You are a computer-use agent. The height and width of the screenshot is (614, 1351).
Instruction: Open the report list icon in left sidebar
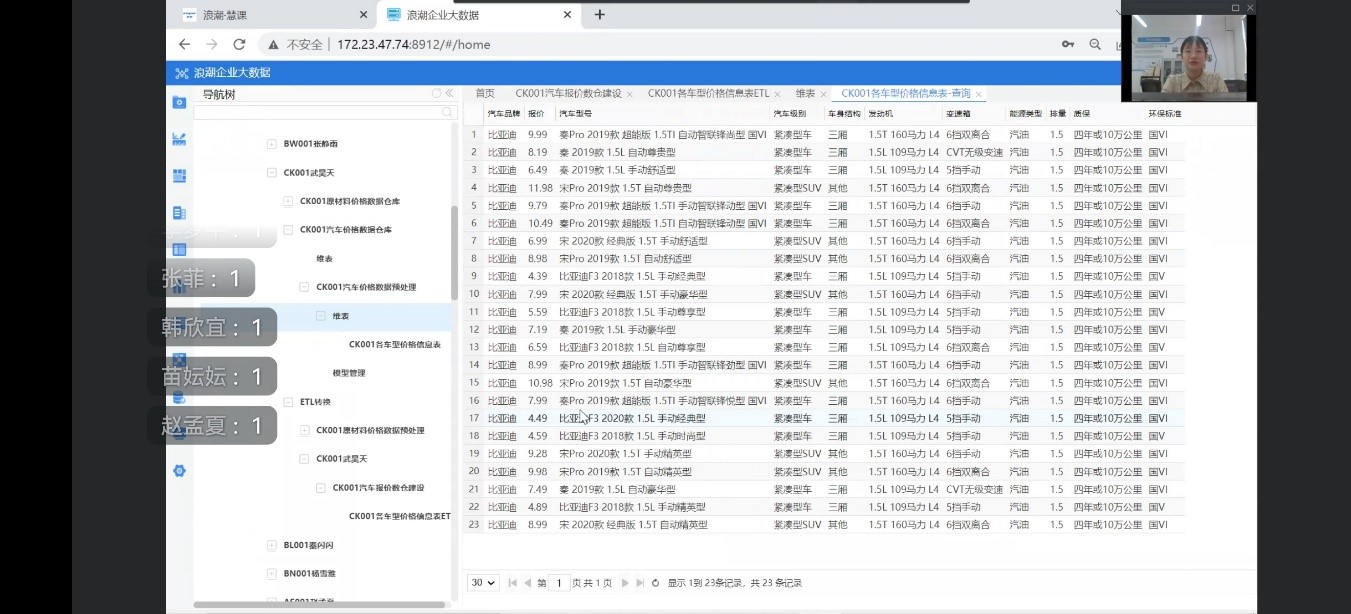point(179,212)
